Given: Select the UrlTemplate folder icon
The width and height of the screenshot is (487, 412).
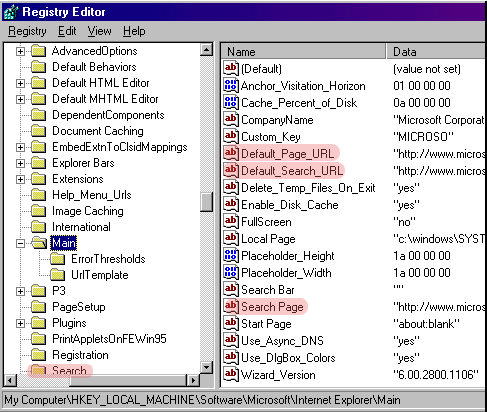Looking at the screenshot, I should 58,275.
